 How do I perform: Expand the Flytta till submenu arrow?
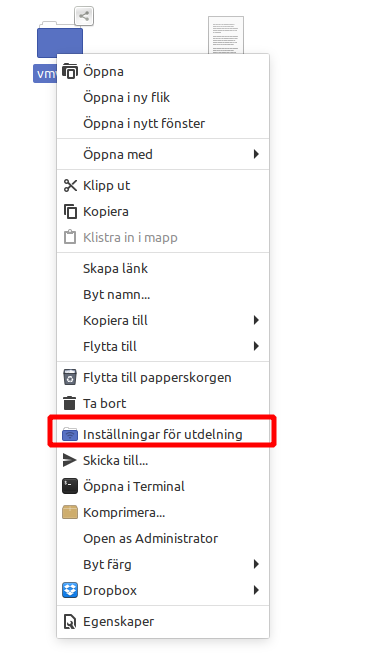coord(256,346)
